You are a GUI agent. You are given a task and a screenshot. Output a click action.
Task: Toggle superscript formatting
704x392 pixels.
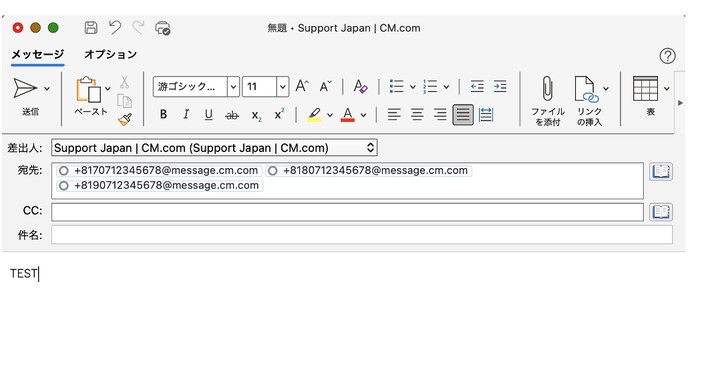click(x=279, y=114)
